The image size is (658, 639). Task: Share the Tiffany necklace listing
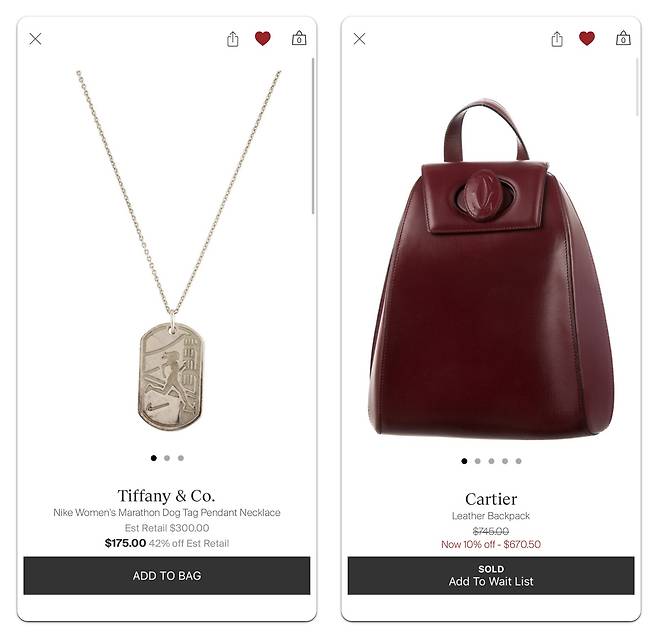coord(232,39)
